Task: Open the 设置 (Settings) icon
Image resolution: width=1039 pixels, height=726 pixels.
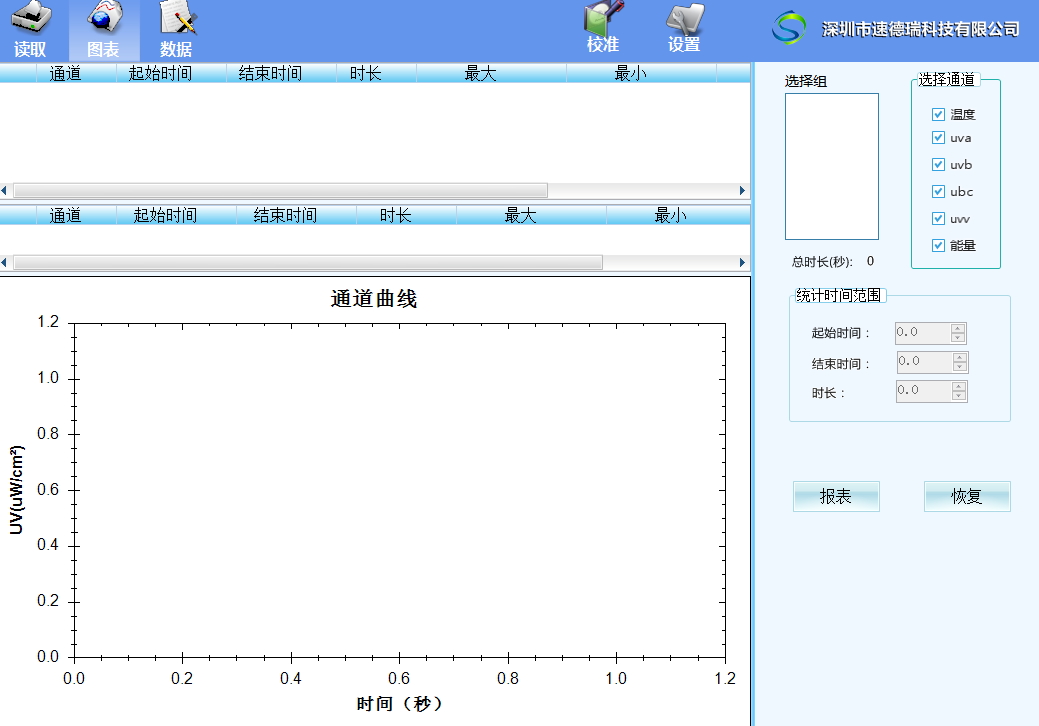Action: click(684, 20)
